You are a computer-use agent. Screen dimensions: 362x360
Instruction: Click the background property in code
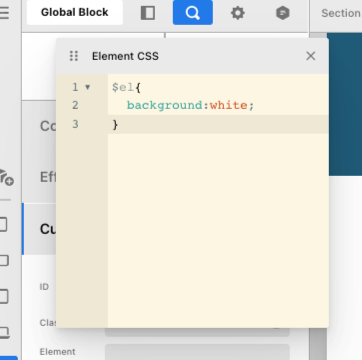pyautogui.click(x=165, y=106)
